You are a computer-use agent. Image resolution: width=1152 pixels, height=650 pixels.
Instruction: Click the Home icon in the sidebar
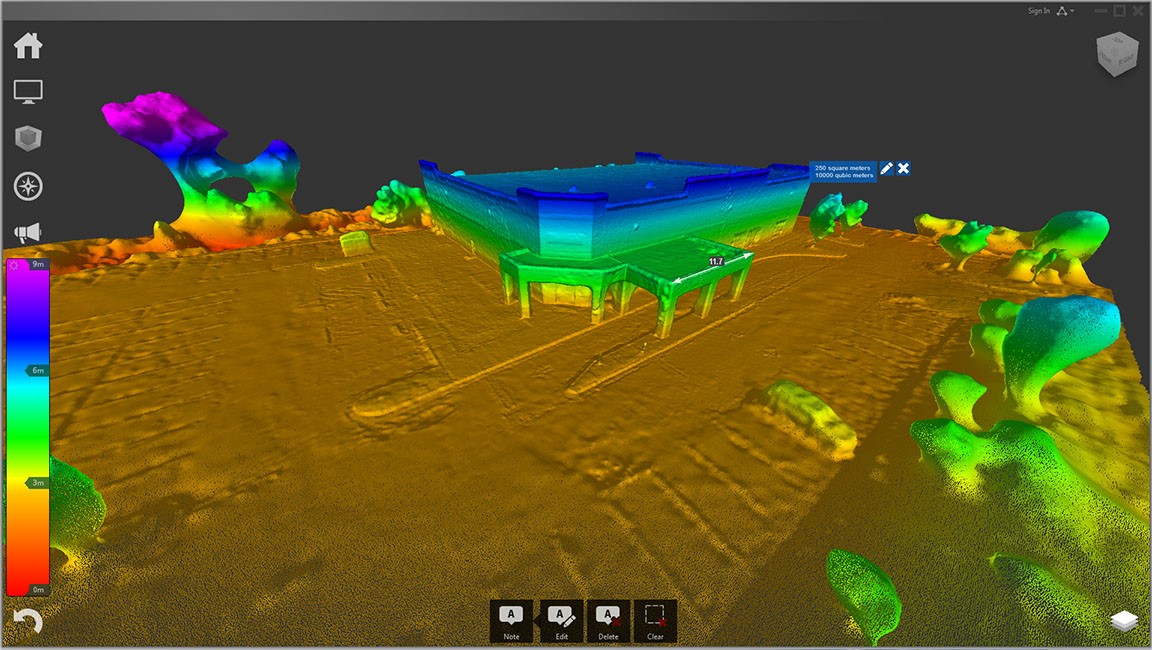point(29,44)
